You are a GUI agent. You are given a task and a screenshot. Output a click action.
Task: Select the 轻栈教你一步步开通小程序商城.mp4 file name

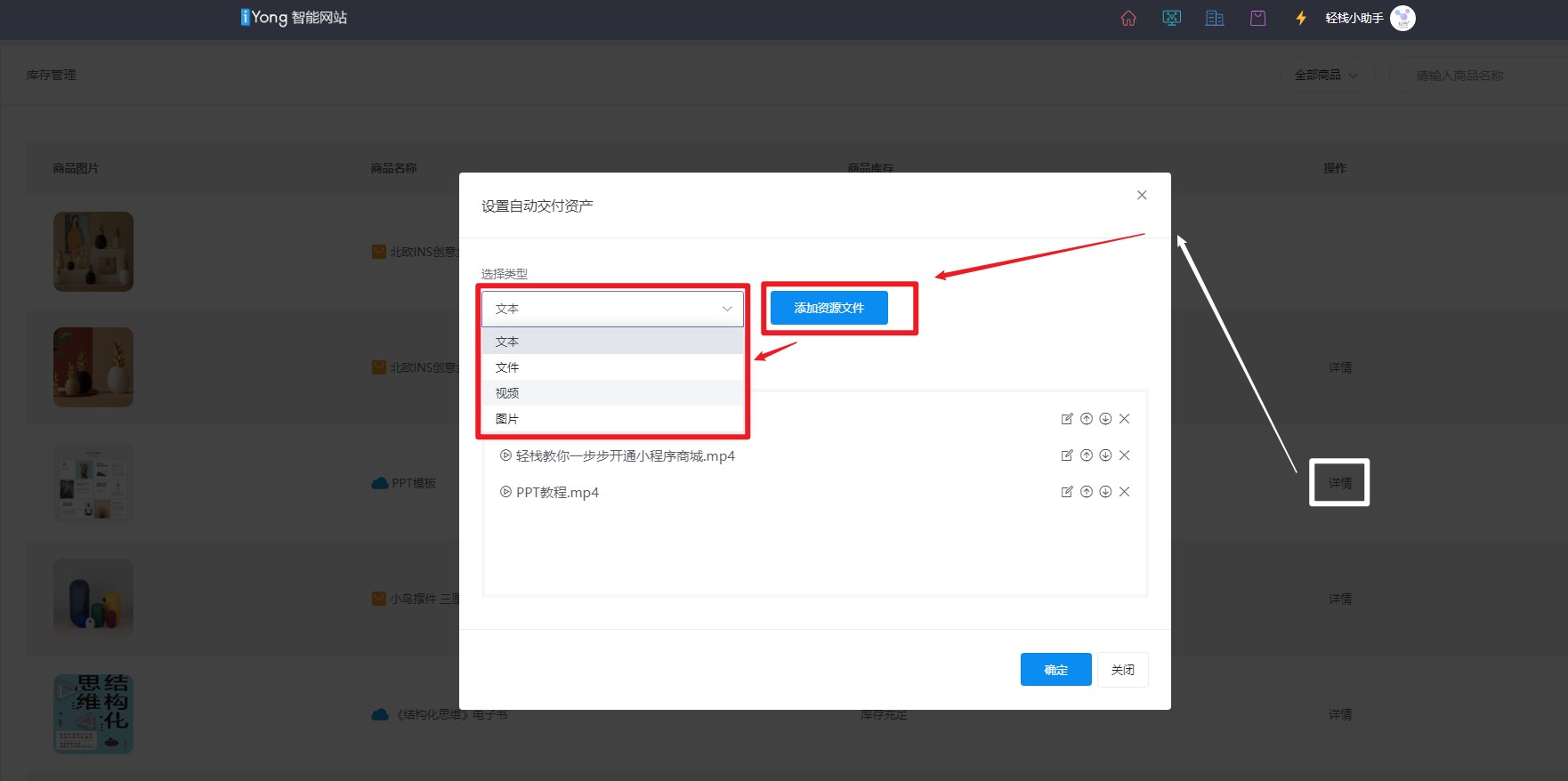pyautogui.click(x=626, y=455)
